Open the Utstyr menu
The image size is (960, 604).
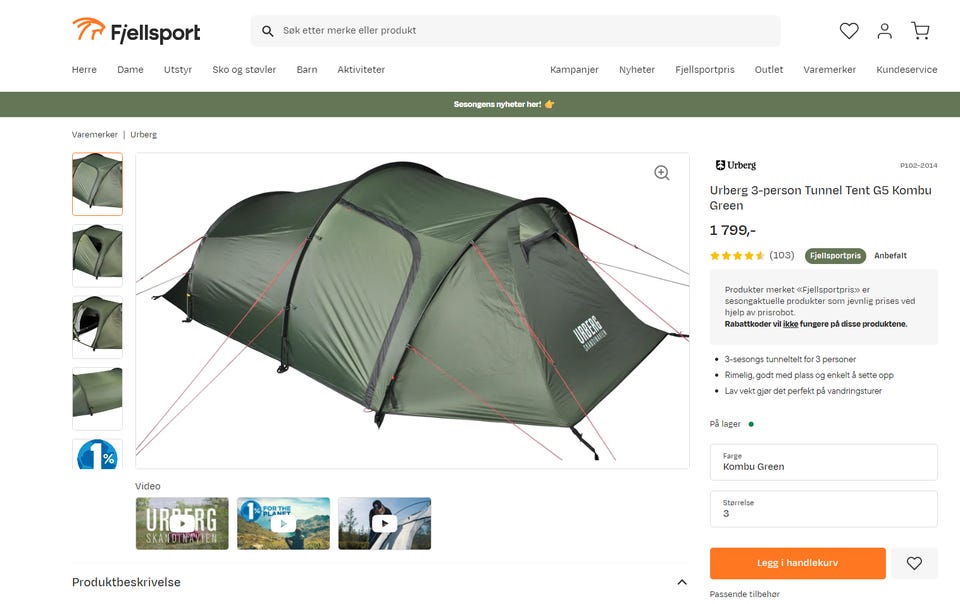click(x=178, y=70)
